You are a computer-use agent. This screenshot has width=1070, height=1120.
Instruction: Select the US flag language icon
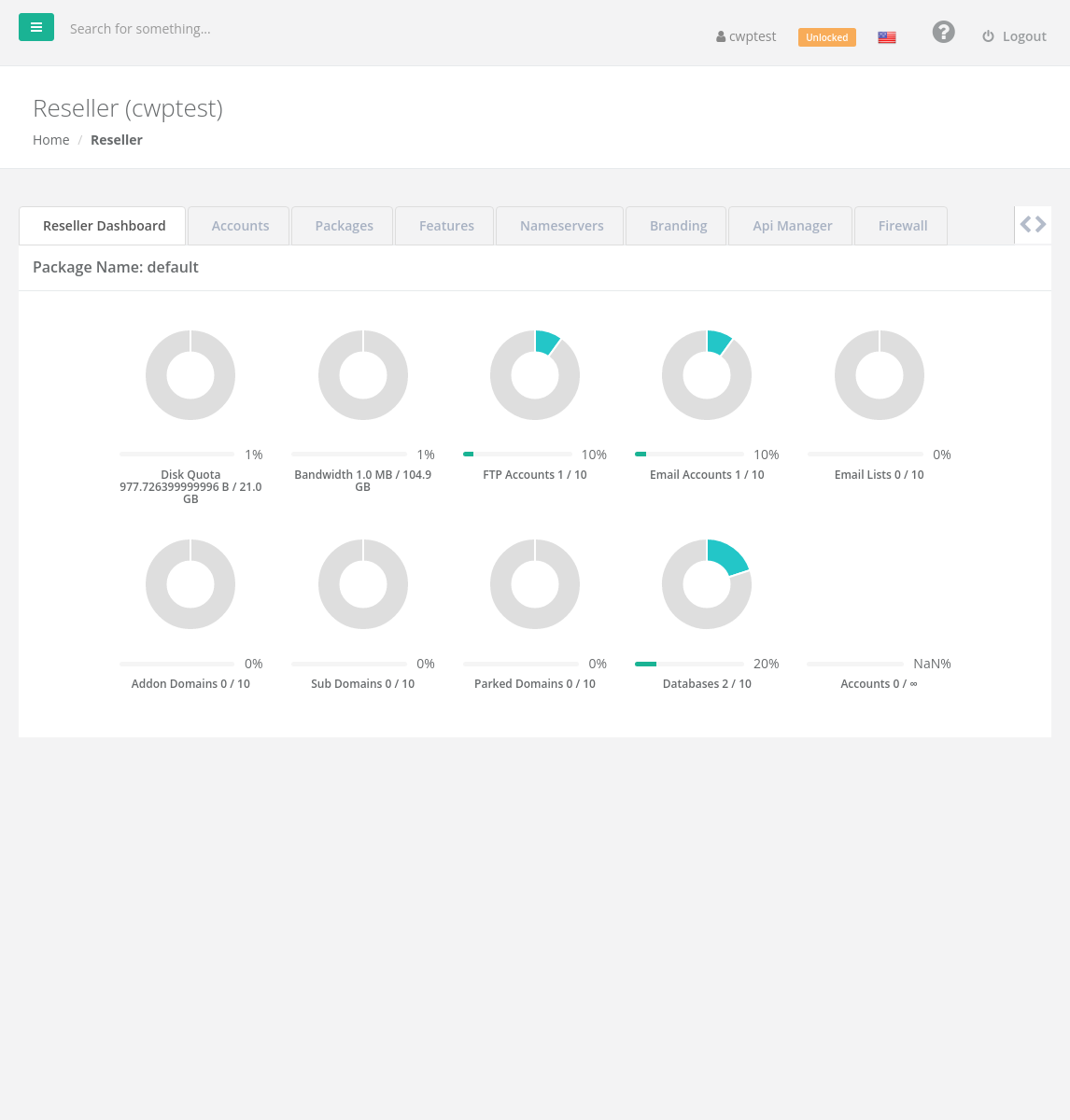(887, 37)
